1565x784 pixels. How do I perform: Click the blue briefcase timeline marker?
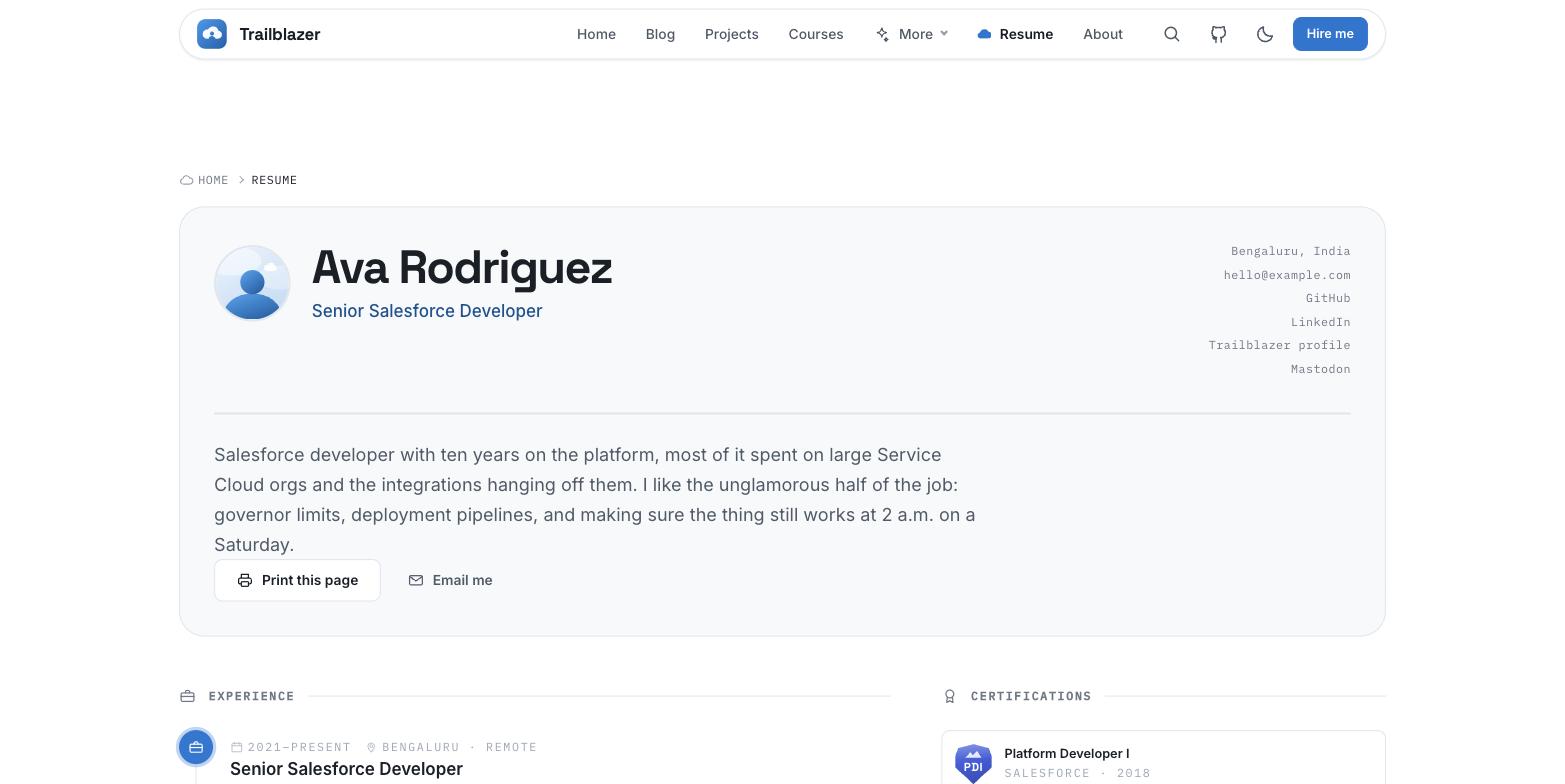(196, 747)
